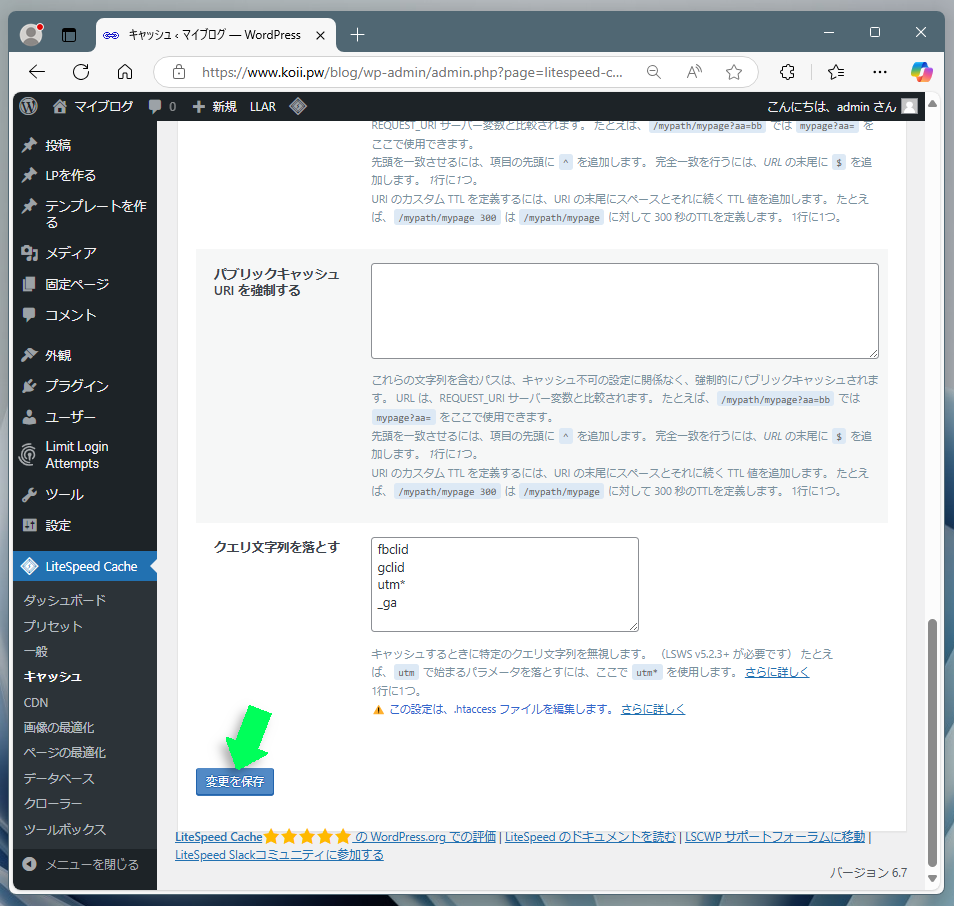The height and width of the screenshot is (906, 954).
Task: Click the admin user avatar
Action: point(910,106)
